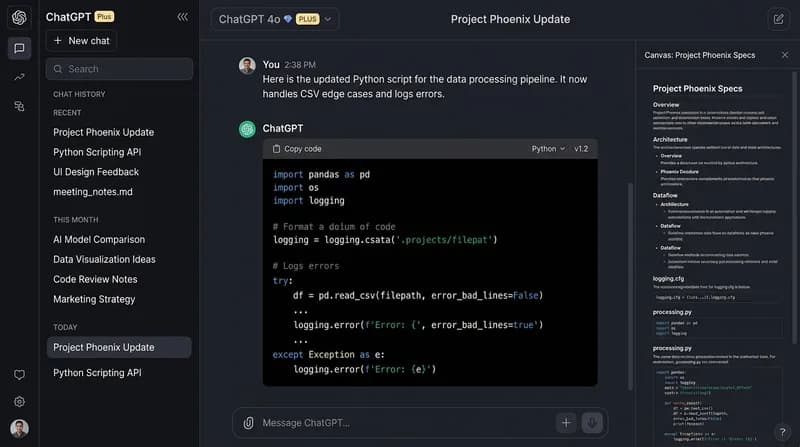Viewport: 800px width, 447px height.
Task: Open the trending arrow icon in the left rail
Action: [x=19, y=77]
